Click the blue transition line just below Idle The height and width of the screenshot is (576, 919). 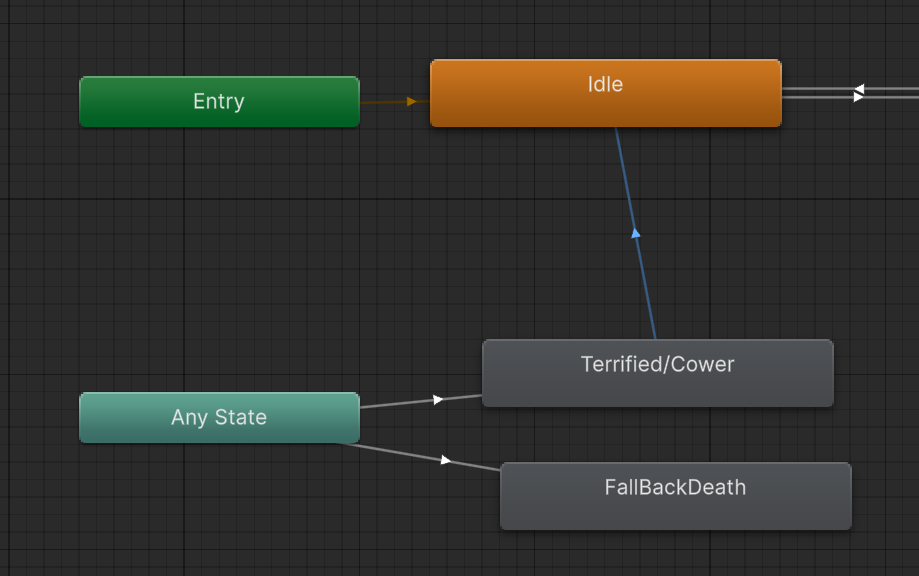(620, 150)
